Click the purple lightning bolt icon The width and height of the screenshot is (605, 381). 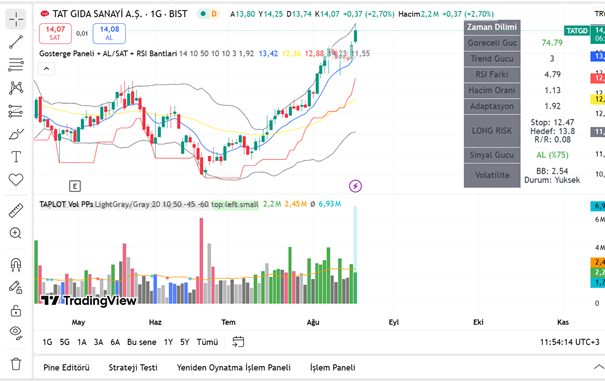tap(355, 186)
